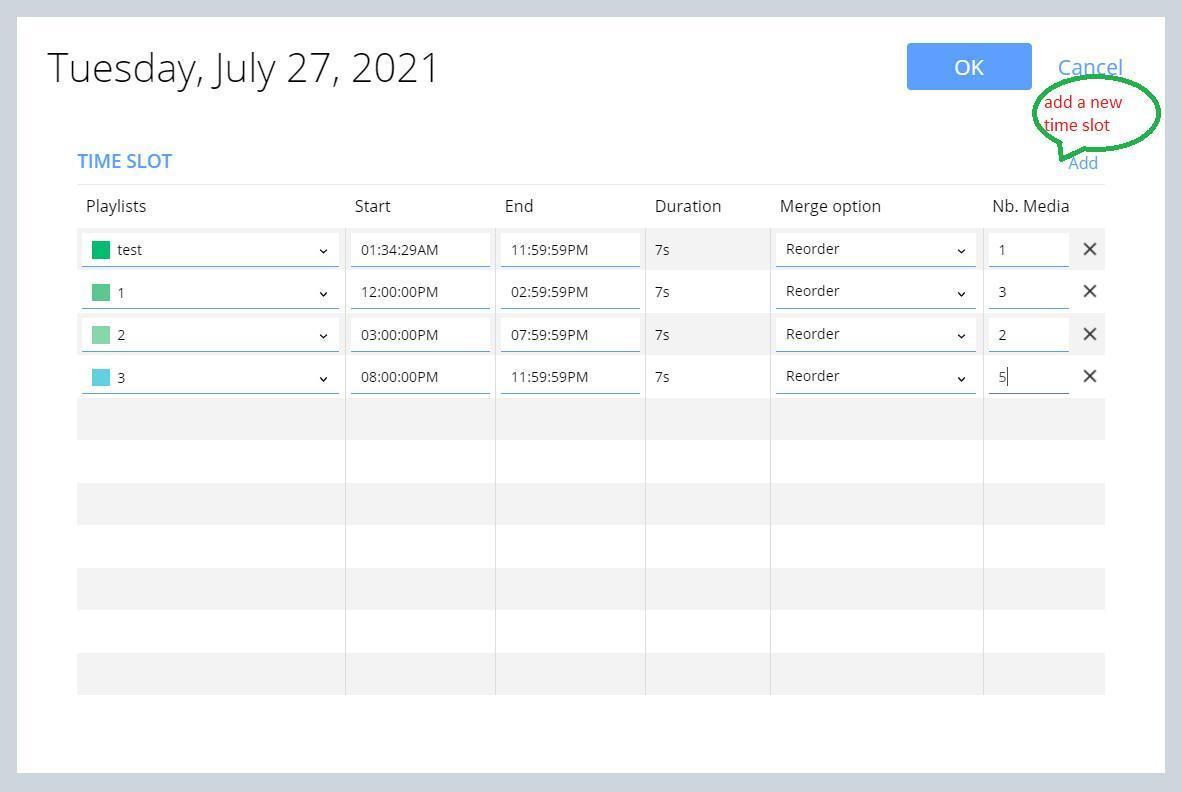Open Merge option dropdown in test row

[875, 249]
